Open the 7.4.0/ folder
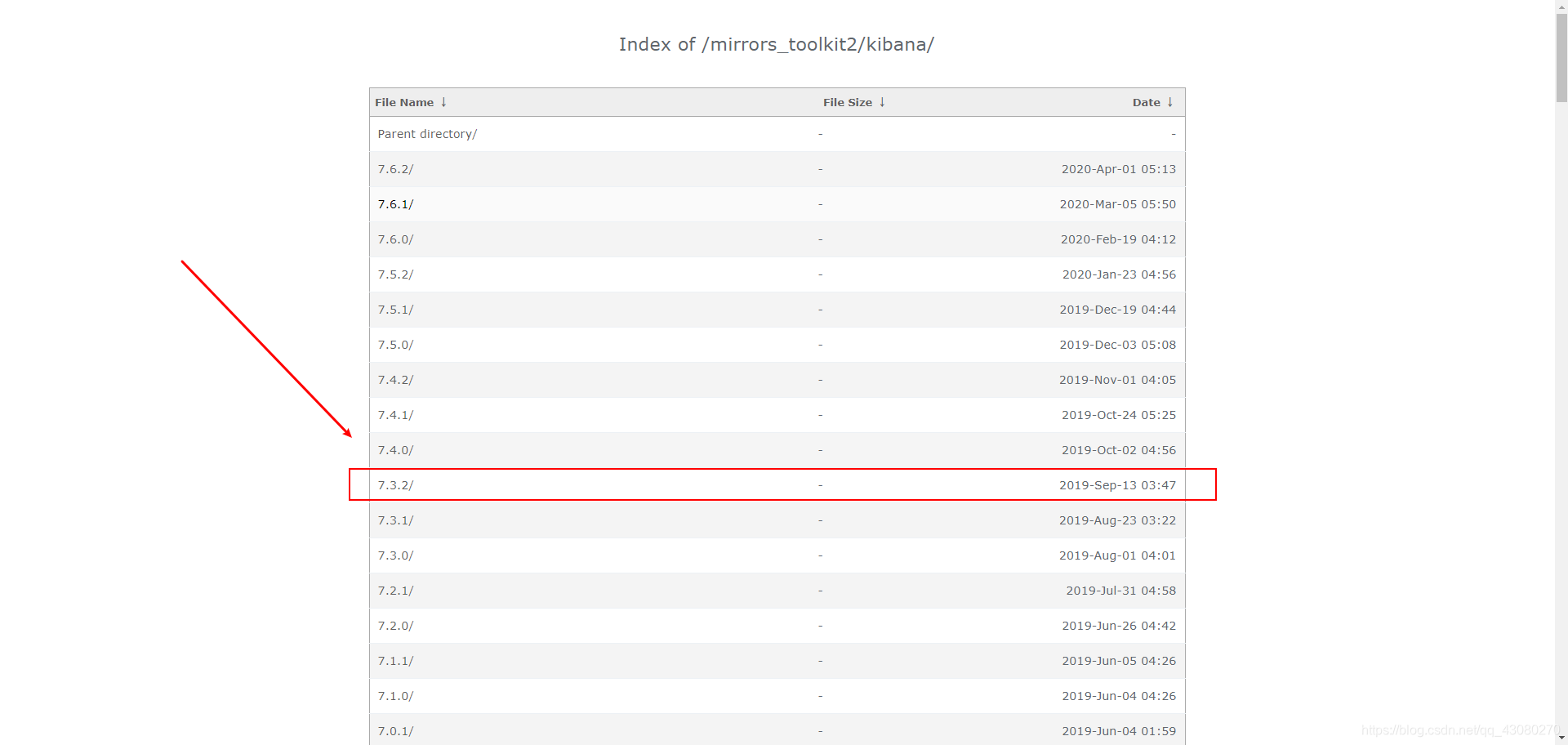The image size is (1568, 745). [395, 450]
